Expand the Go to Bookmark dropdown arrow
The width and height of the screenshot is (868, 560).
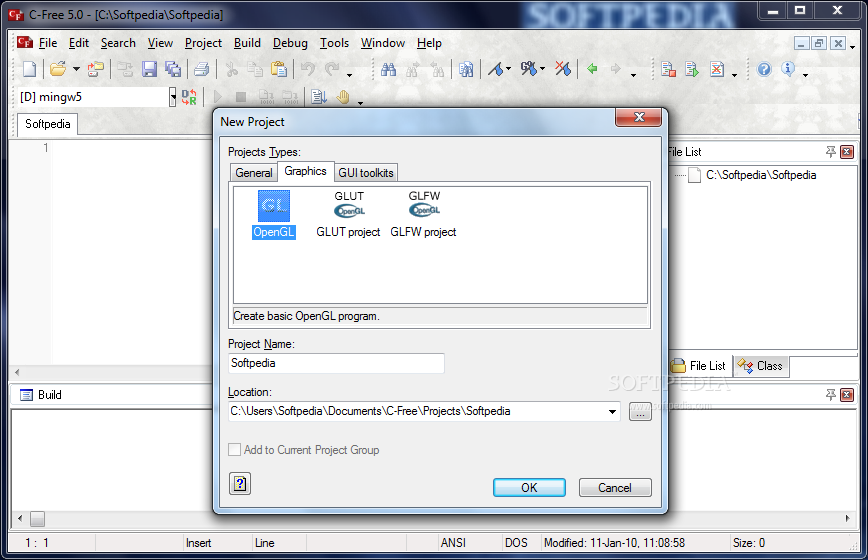click(x=542, y=69)
